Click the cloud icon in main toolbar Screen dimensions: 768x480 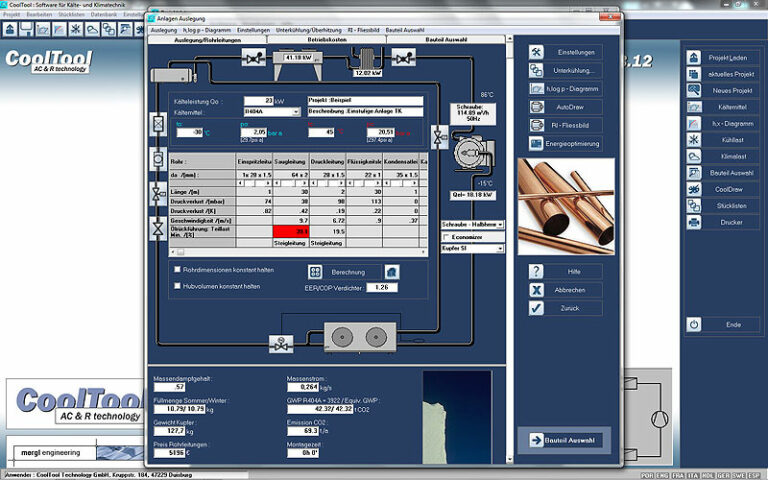92,29
